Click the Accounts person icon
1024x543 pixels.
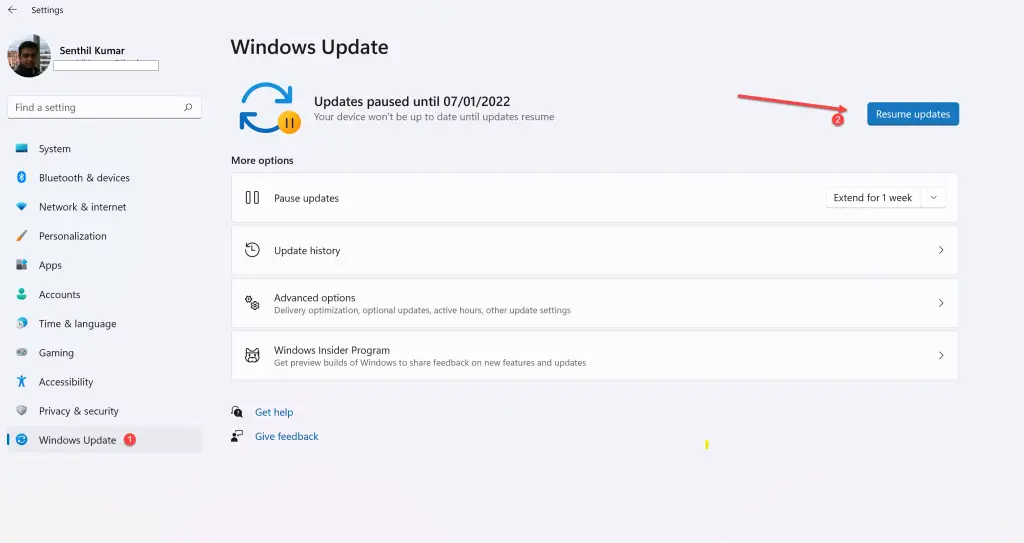tap(22, 294)
